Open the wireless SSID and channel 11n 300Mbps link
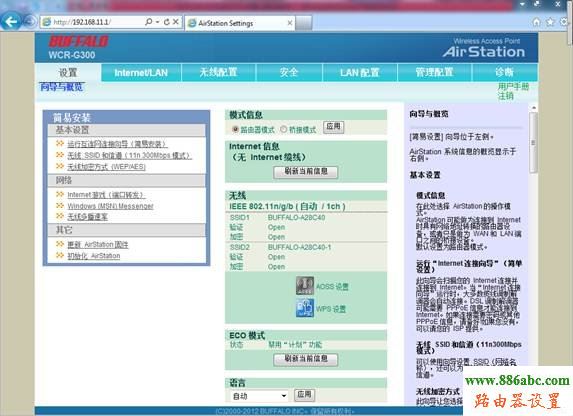This screenshot has height=416, width=573. click(x=129, y=155)
